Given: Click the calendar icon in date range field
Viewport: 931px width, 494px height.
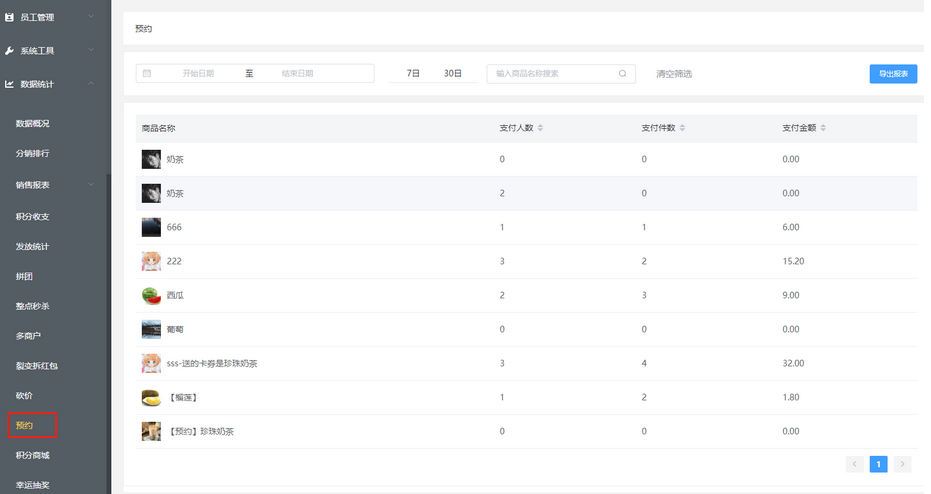Looking at the screenshot, I should coord(147,74).
